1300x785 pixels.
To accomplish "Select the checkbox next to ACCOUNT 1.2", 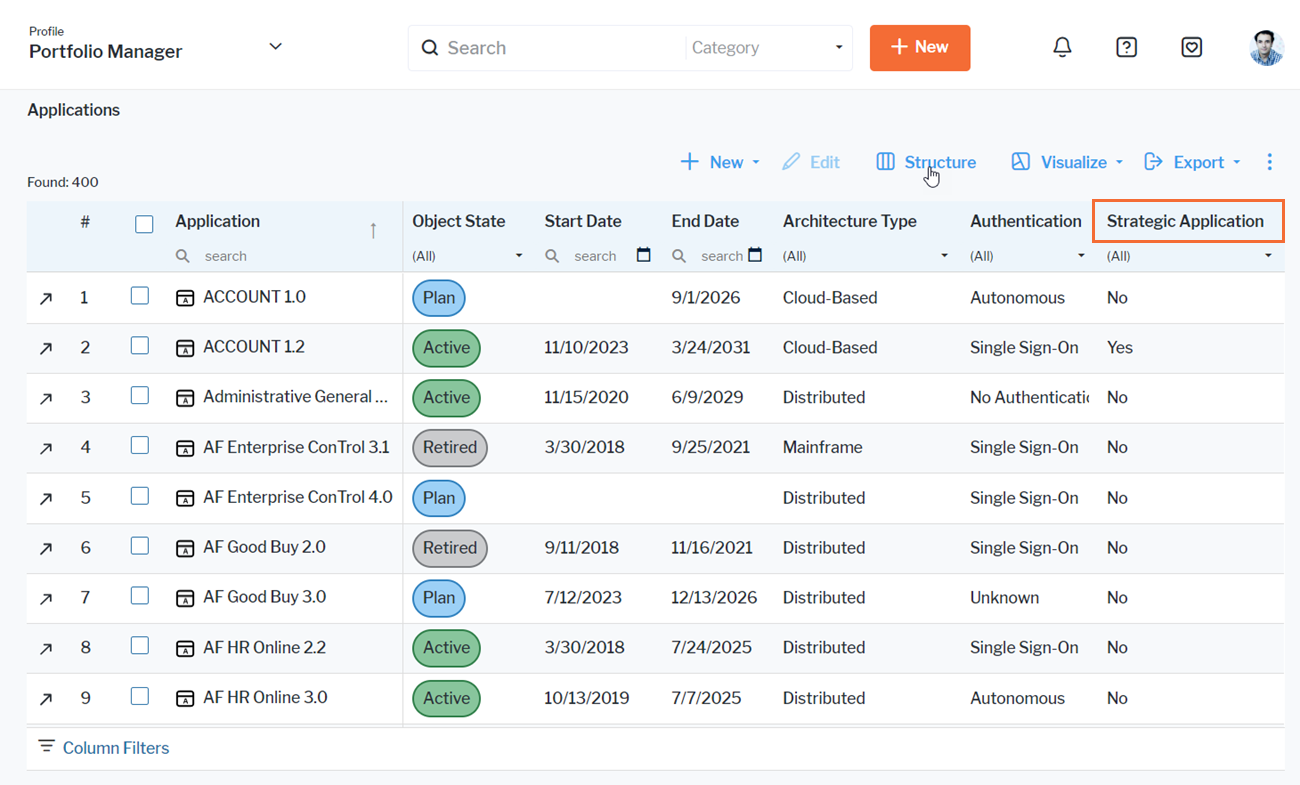I will click(x=139, y=344).
